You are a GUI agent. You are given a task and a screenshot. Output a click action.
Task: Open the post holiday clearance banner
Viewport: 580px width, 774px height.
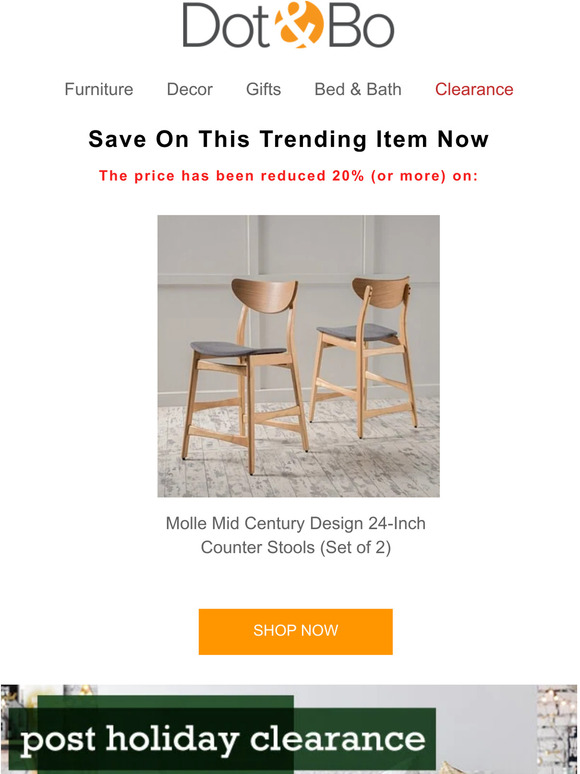(x=289, y=729)
